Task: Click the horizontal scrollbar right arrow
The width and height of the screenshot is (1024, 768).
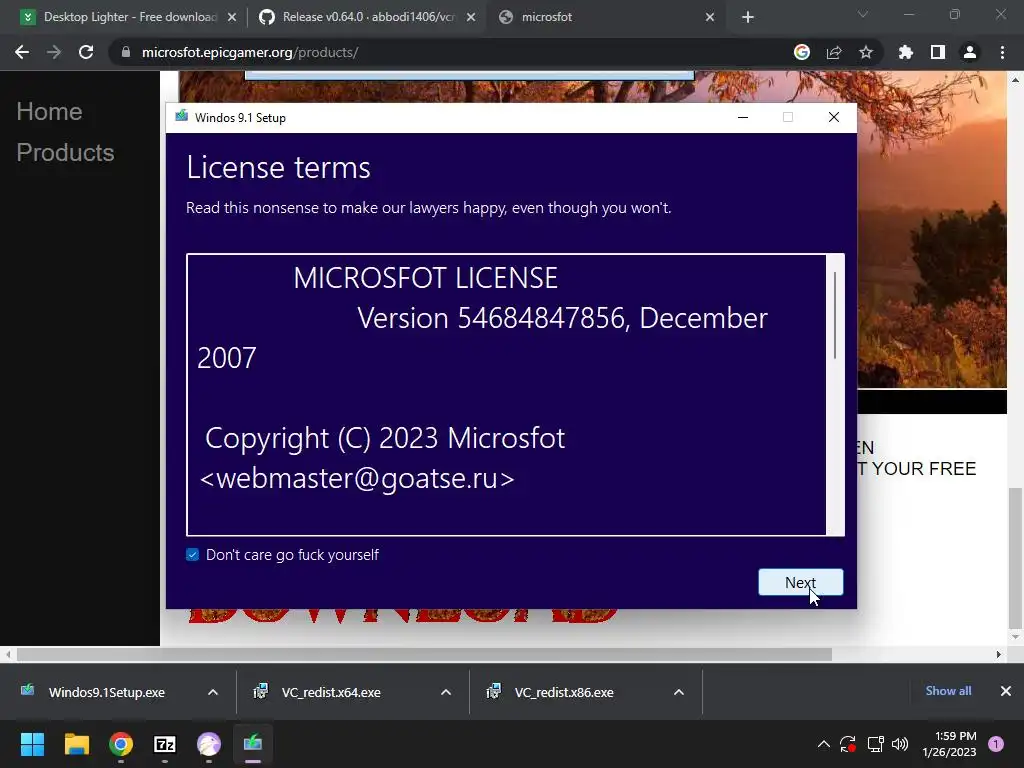Action: pos(998,654)
